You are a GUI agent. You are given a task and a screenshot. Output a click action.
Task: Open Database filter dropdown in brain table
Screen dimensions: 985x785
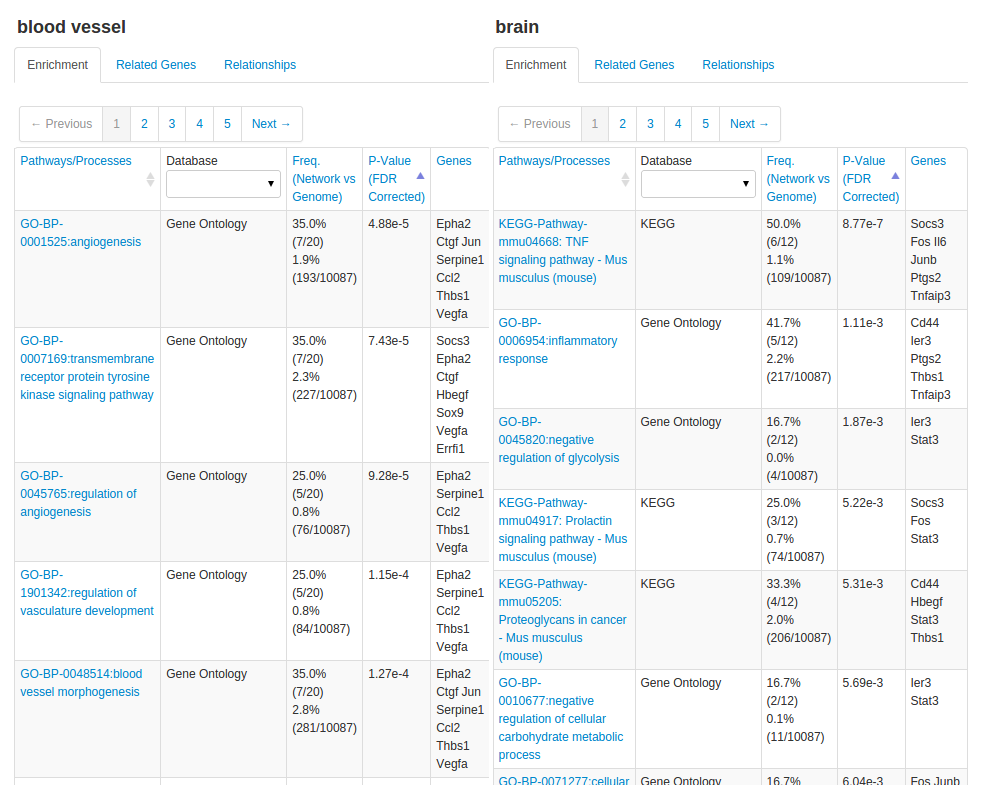point(698,184)
